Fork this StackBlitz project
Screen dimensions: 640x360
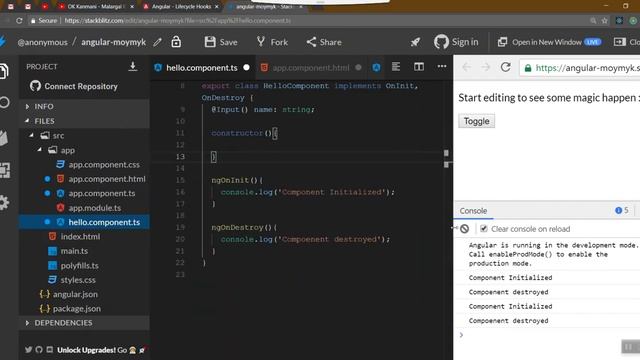point(272,42)
